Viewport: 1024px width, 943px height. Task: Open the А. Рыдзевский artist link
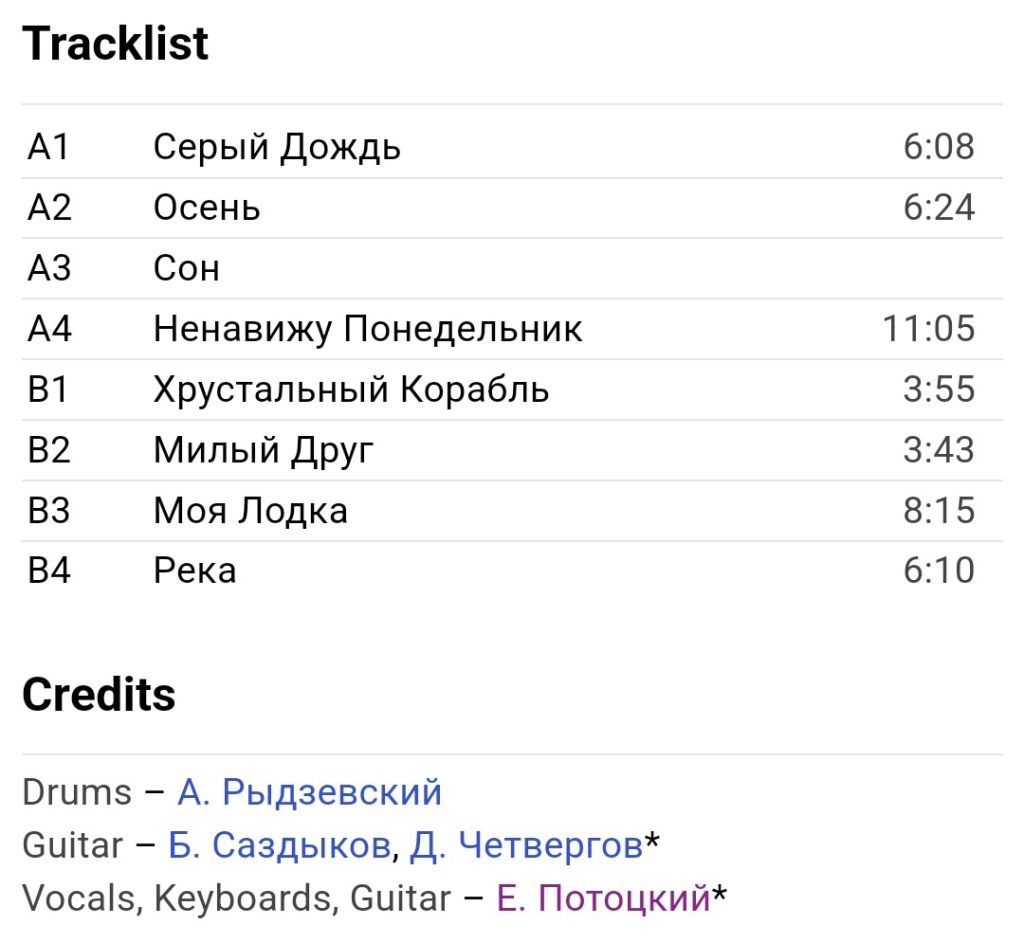coord(310,792)
